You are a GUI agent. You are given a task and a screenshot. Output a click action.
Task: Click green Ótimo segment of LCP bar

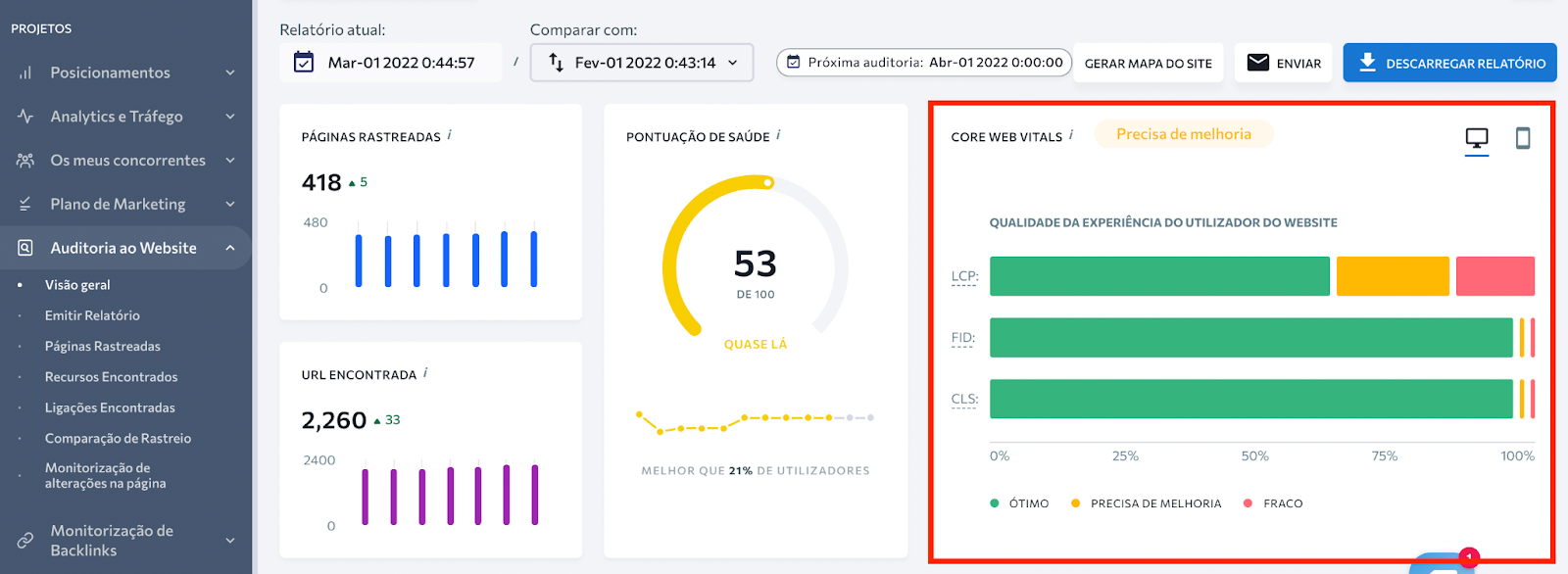(1159, 276)
